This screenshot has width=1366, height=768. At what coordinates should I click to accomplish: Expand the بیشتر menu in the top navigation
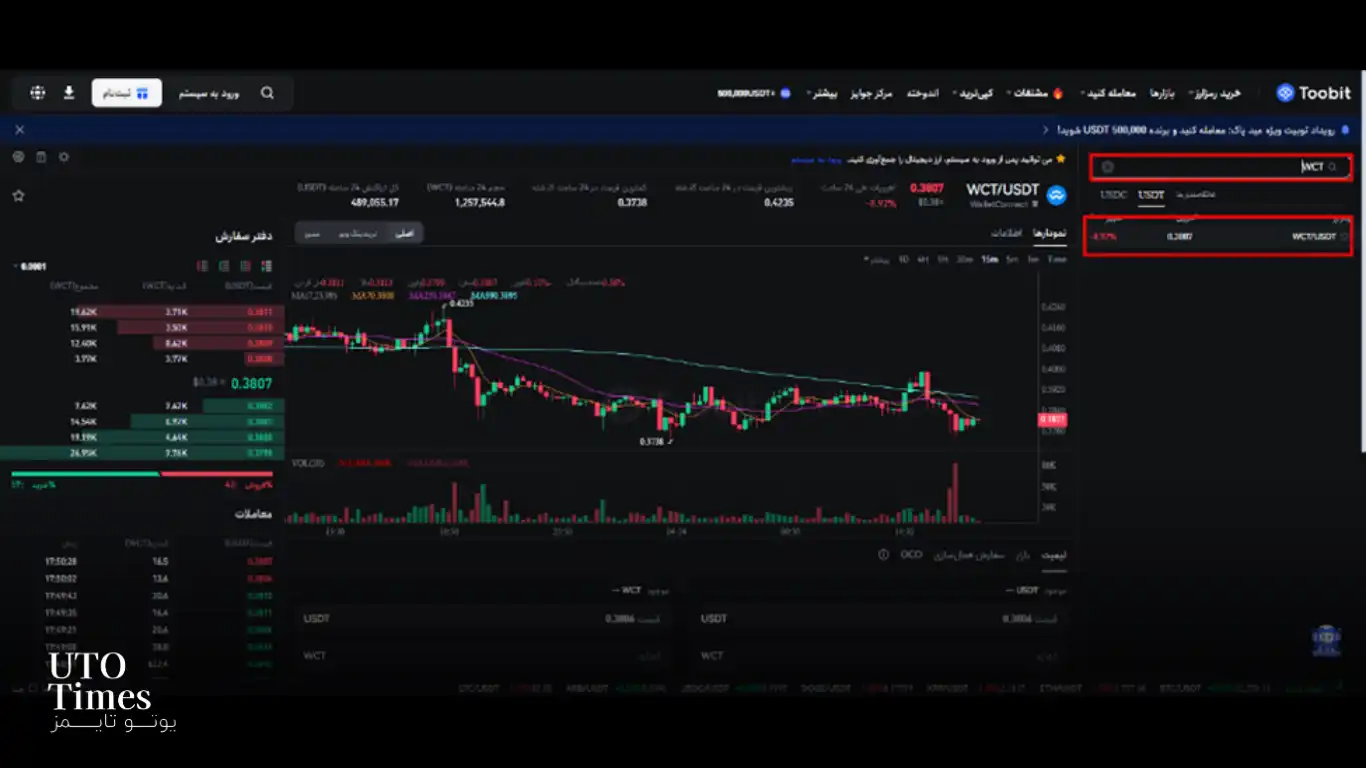[x=821, y=93]
